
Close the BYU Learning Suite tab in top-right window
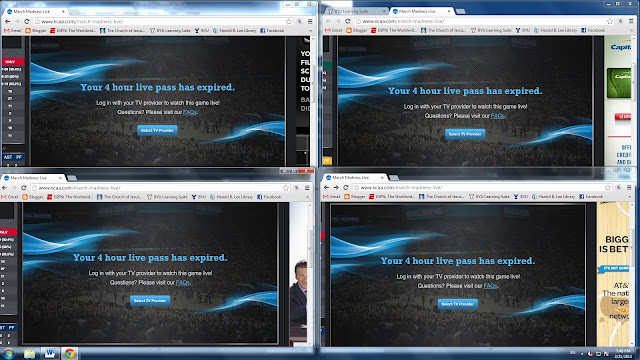point(384,11)
